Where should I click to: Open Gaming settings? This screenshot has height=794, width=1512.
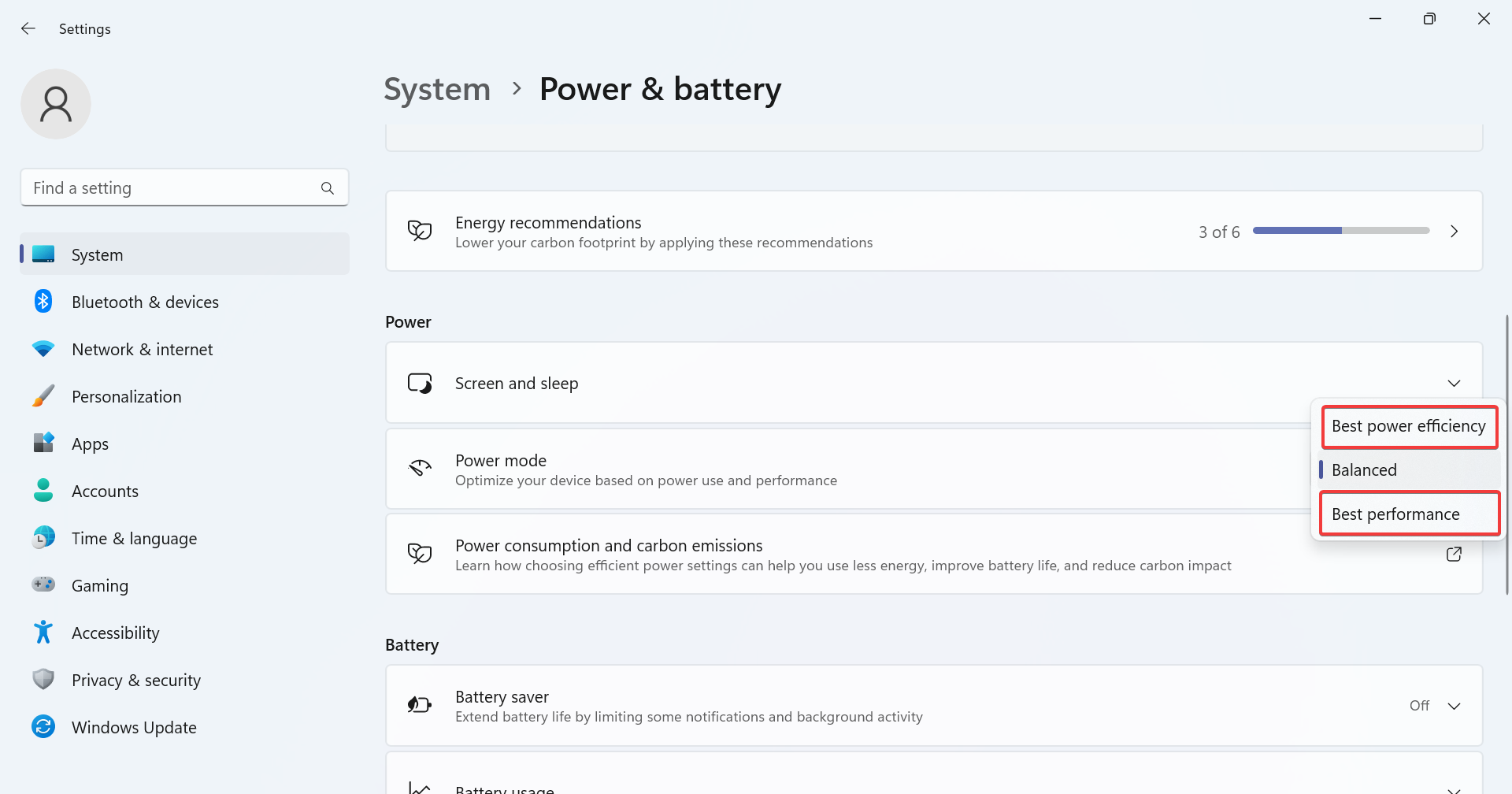pyautogui.click(x=184, y=585)
